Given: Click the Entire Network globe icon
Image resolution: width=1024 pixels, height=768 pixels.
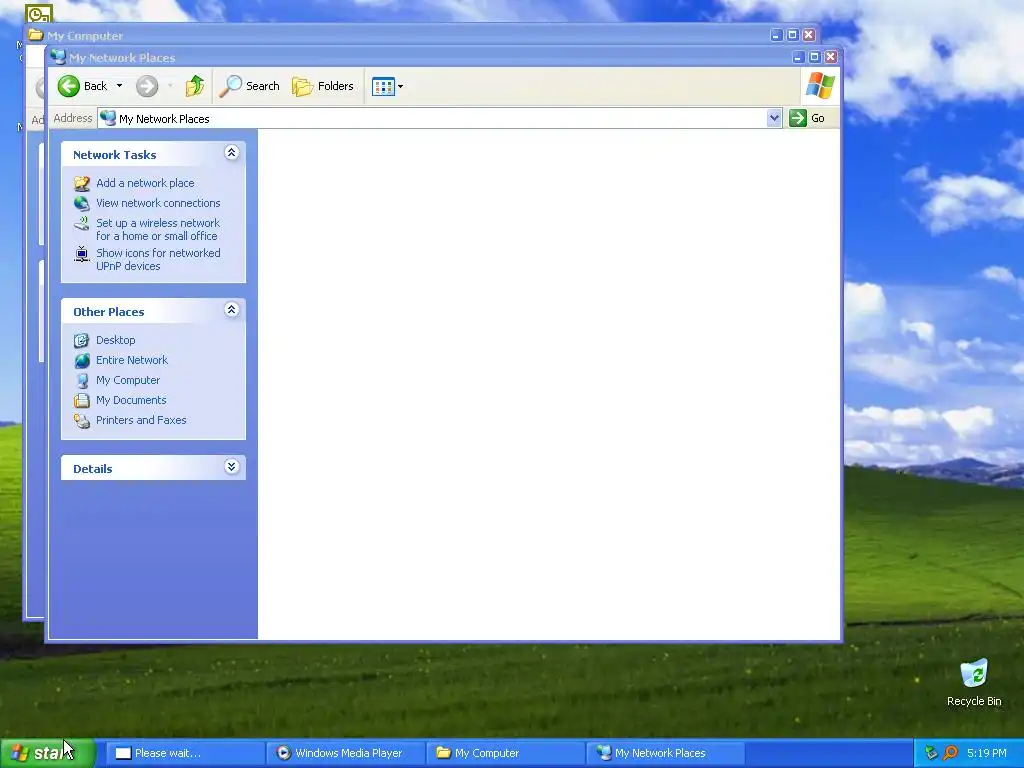Looking at the screenshot, I should coord(82,360).
